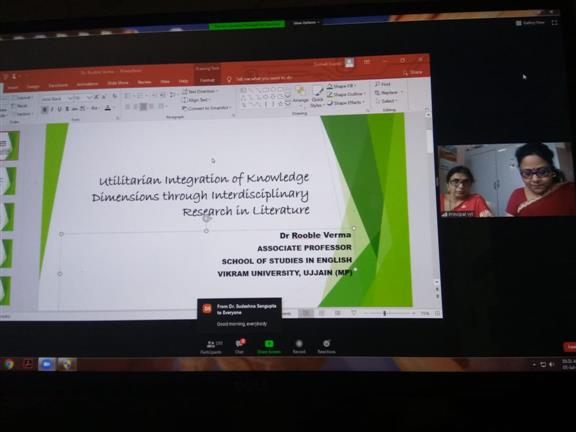Viewport: 576px width, 432px height.
Task: Switch to the Design ribbon tab
Action: (33, 87)
